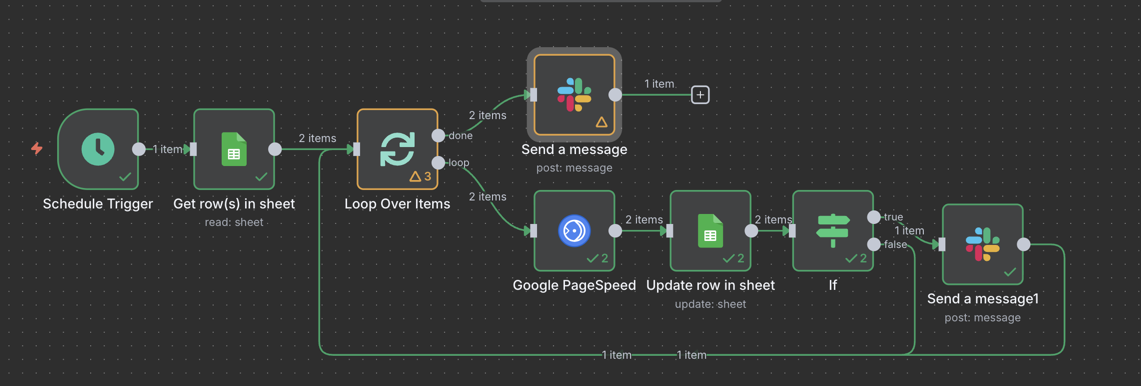Click the If node true output
The width and height of the screenshot is (1141, 386).
coord(874,217)
